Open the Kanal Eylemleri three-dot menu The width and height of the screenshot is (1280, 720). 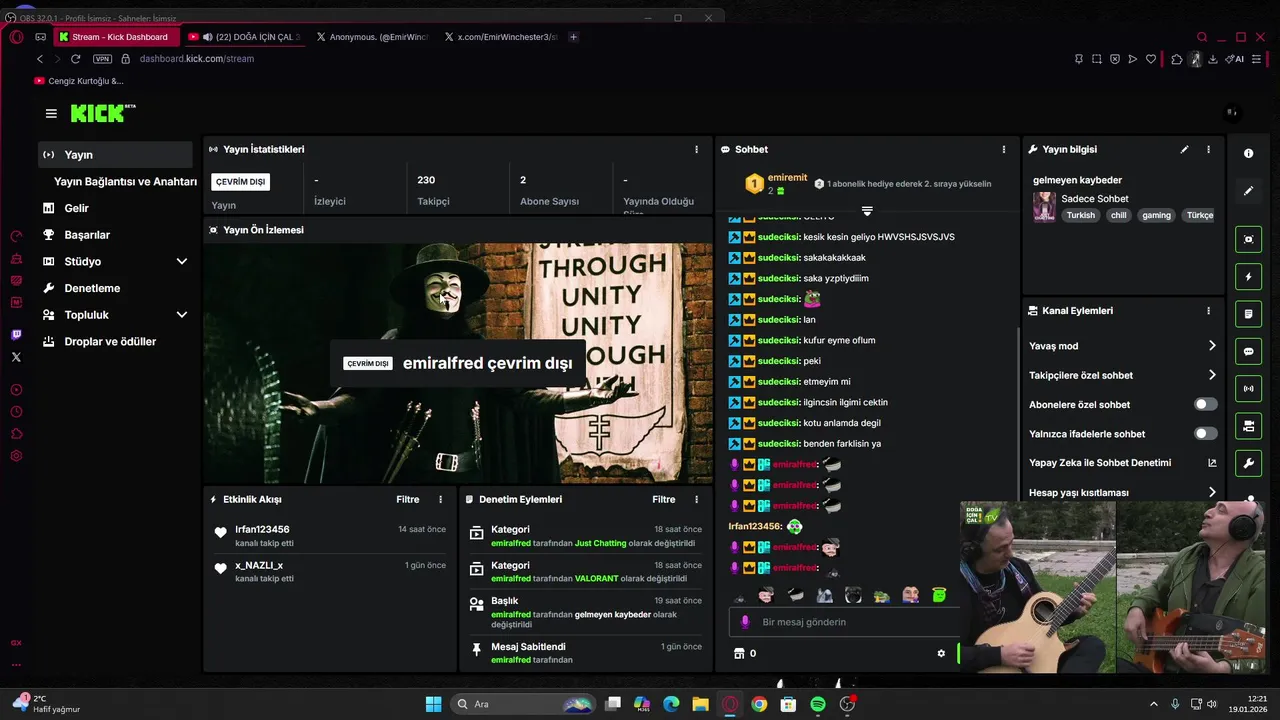pos(1208,311)
